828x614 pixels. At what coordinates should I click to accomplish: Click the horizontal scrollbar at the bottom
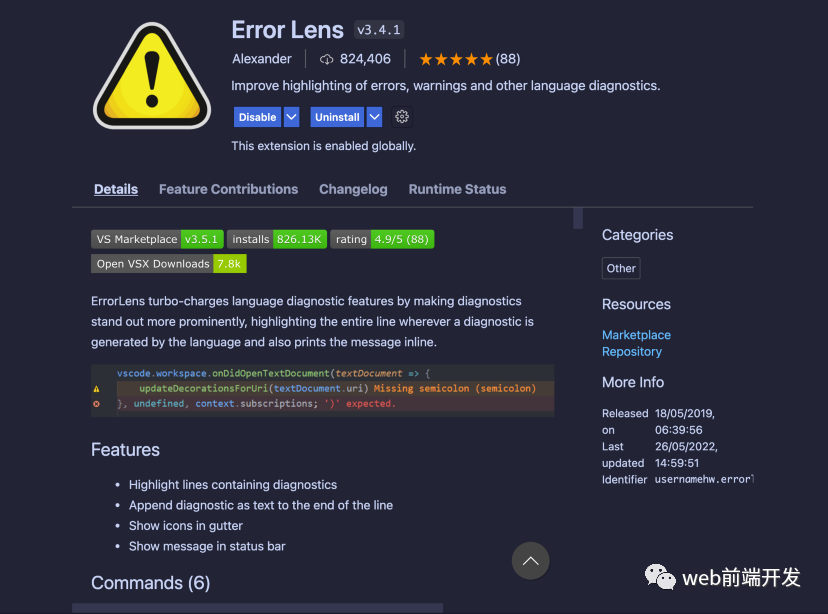tap(258, 608)
